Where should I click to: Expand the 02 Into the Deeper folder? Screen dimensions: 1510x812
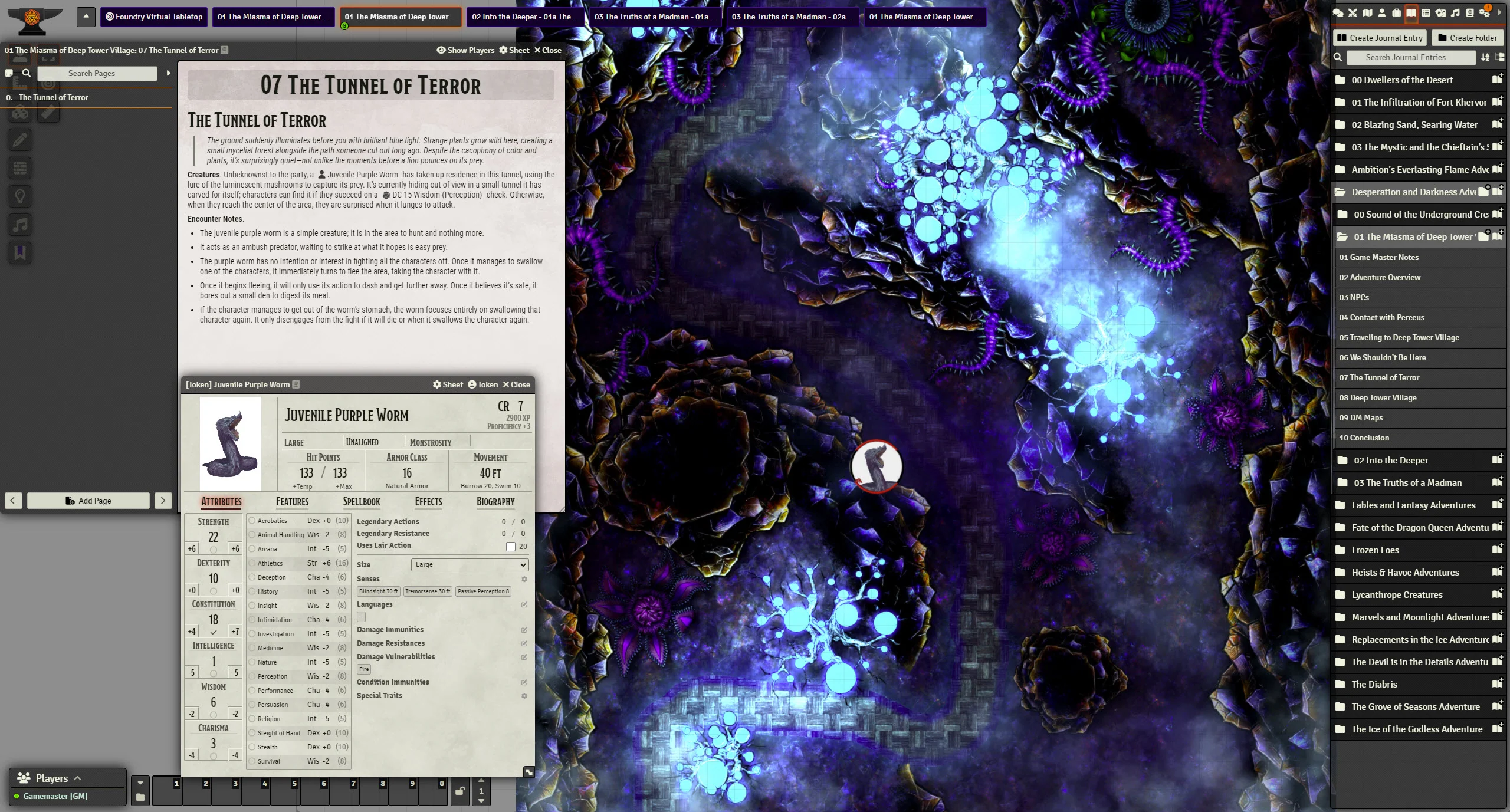1391,460
